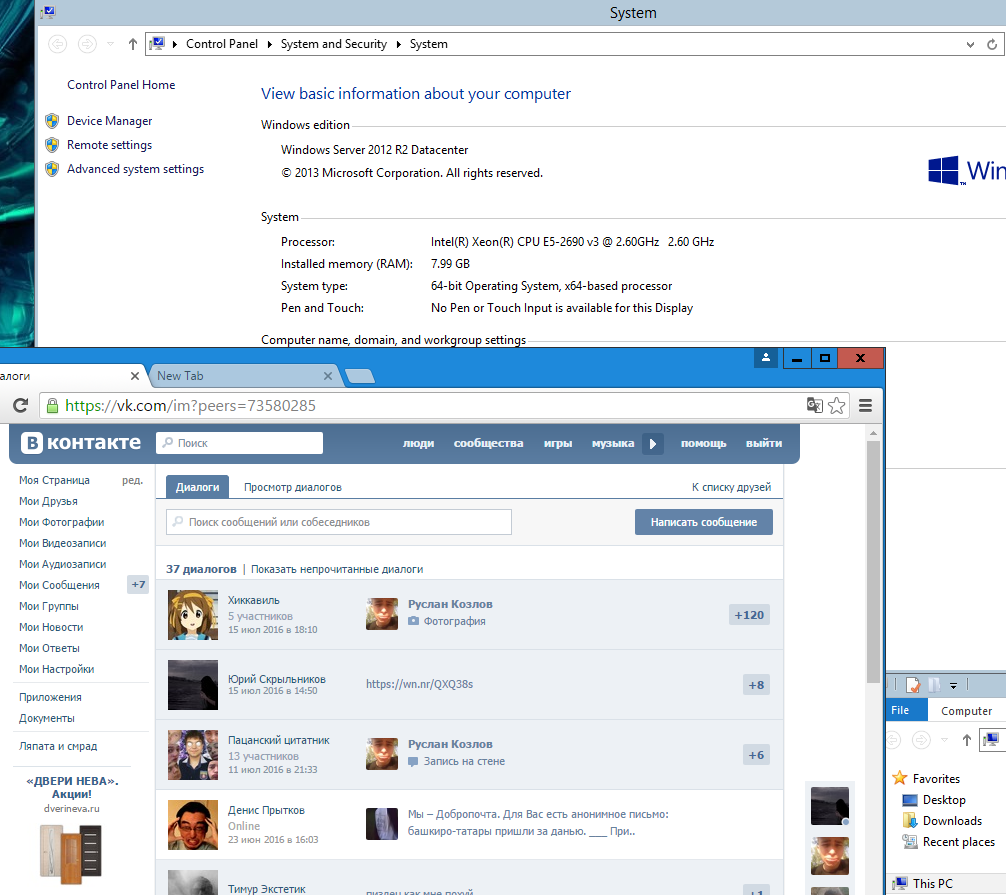1006x895 pixels.
Task: Open Computer tab in Explorer window
Action: pyautogui.click(x=966, y=711)
